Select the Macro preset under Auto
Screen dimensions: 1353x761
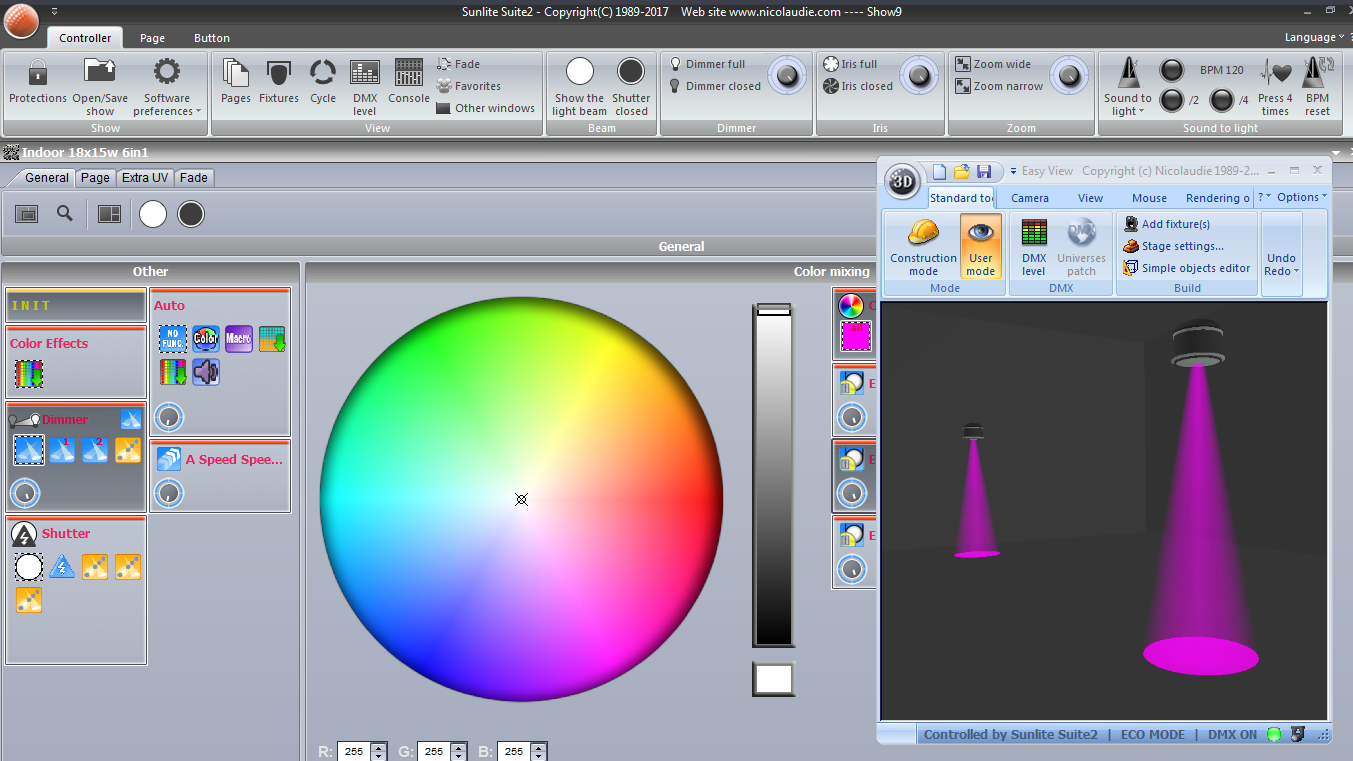click(238, 339)
